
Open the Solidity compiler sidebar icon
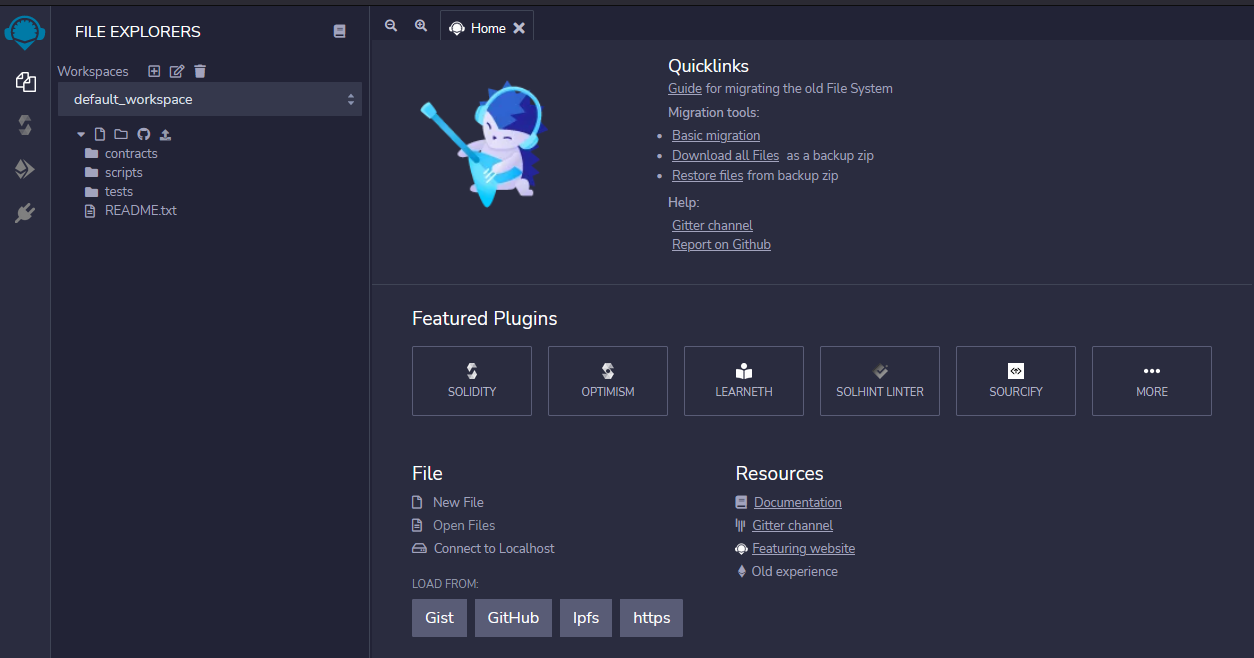coord(25,125)
